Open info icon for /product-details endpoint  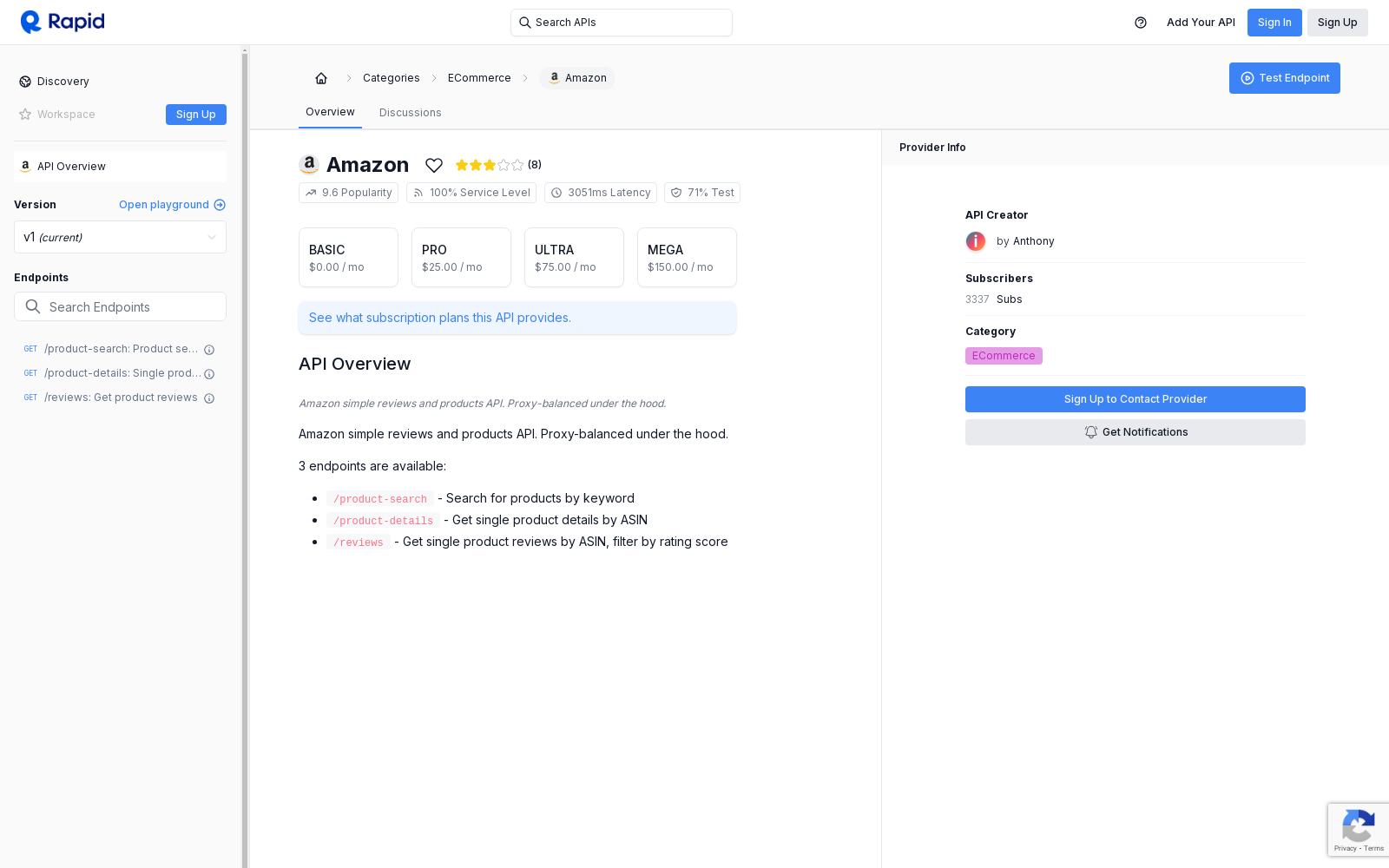click(x=209, y=374)
